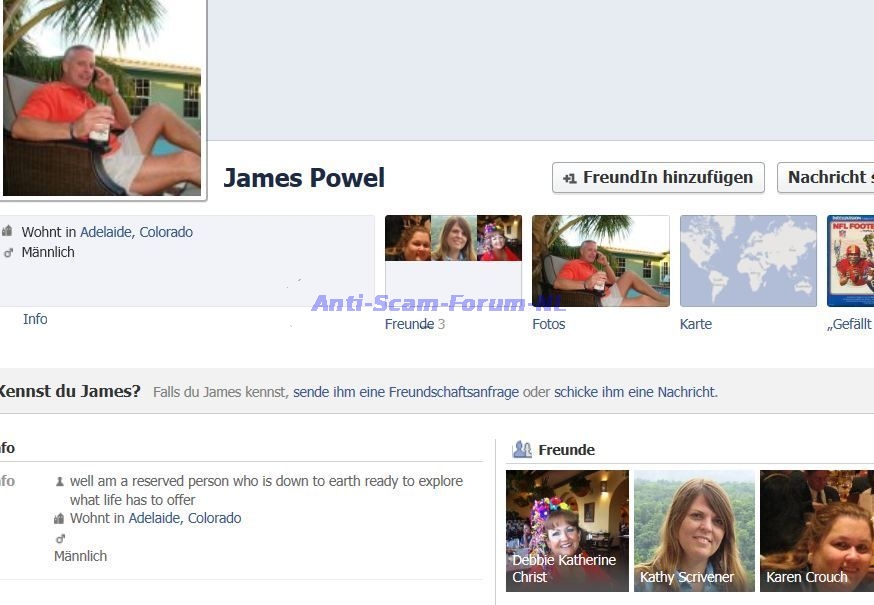Click 'sende ihm eine Freundschaftsanfrage' link
The image size is (874, 605).
(x=406, y=392)
